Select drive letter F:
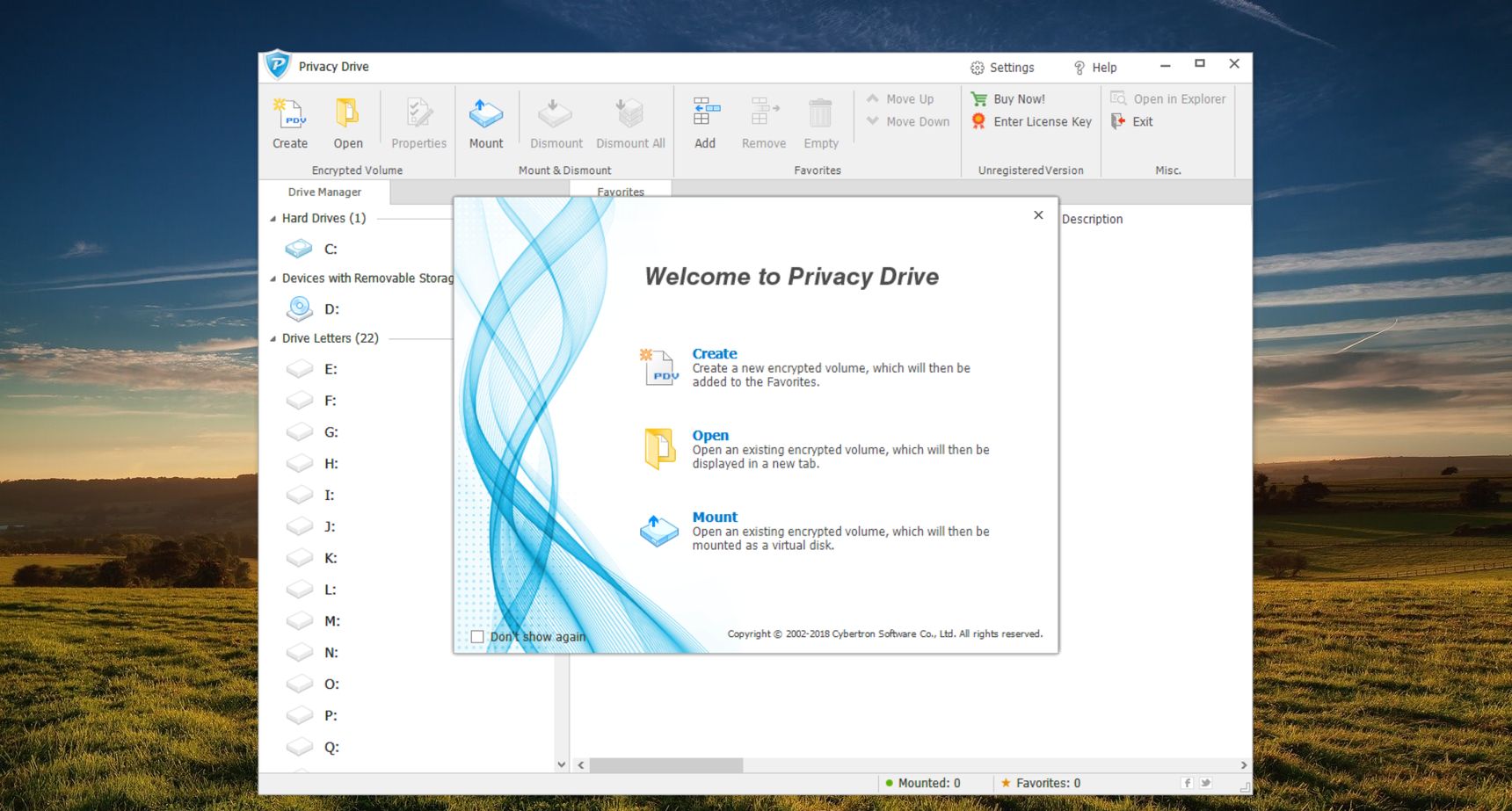 tap(312, 401)
